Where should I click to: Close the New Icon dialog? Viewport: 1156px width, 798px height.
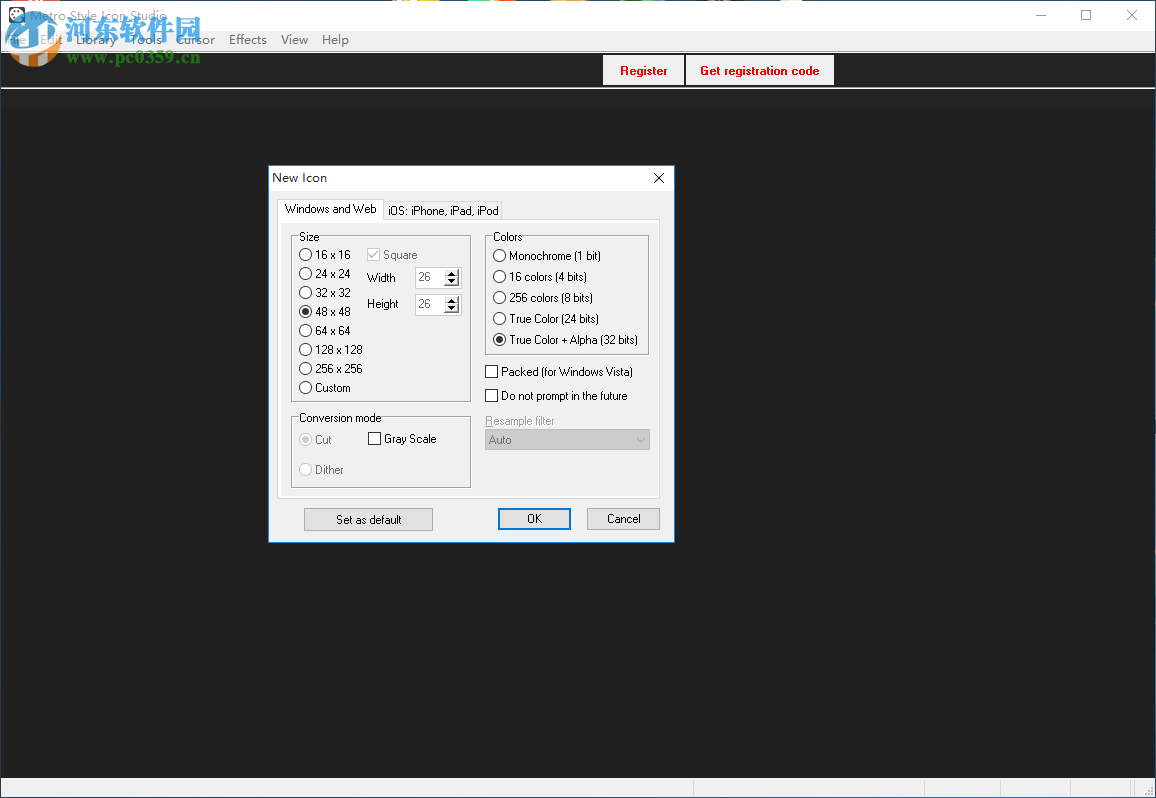(x=659, y=178)
